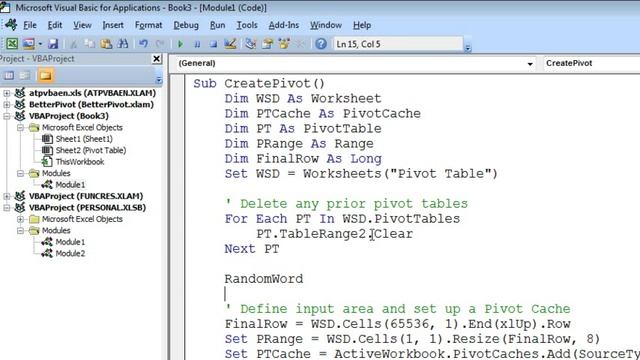Click the disabled Toolbox icon
Viewport: 640px width, 360px height.
[x=300, y=44]
